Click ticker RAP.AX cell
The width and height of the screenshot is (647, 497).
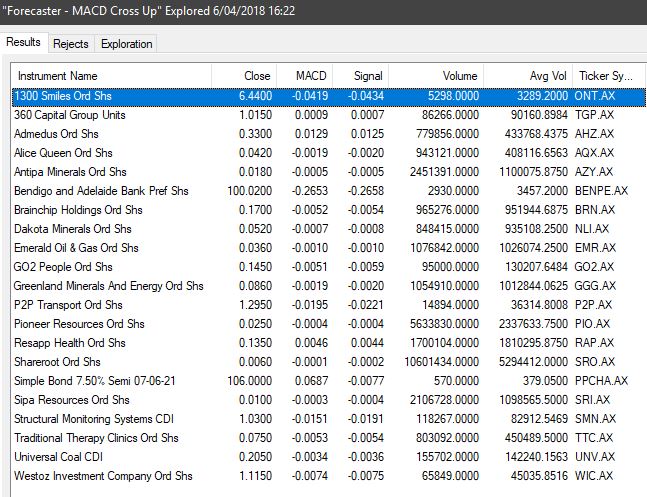595,343
